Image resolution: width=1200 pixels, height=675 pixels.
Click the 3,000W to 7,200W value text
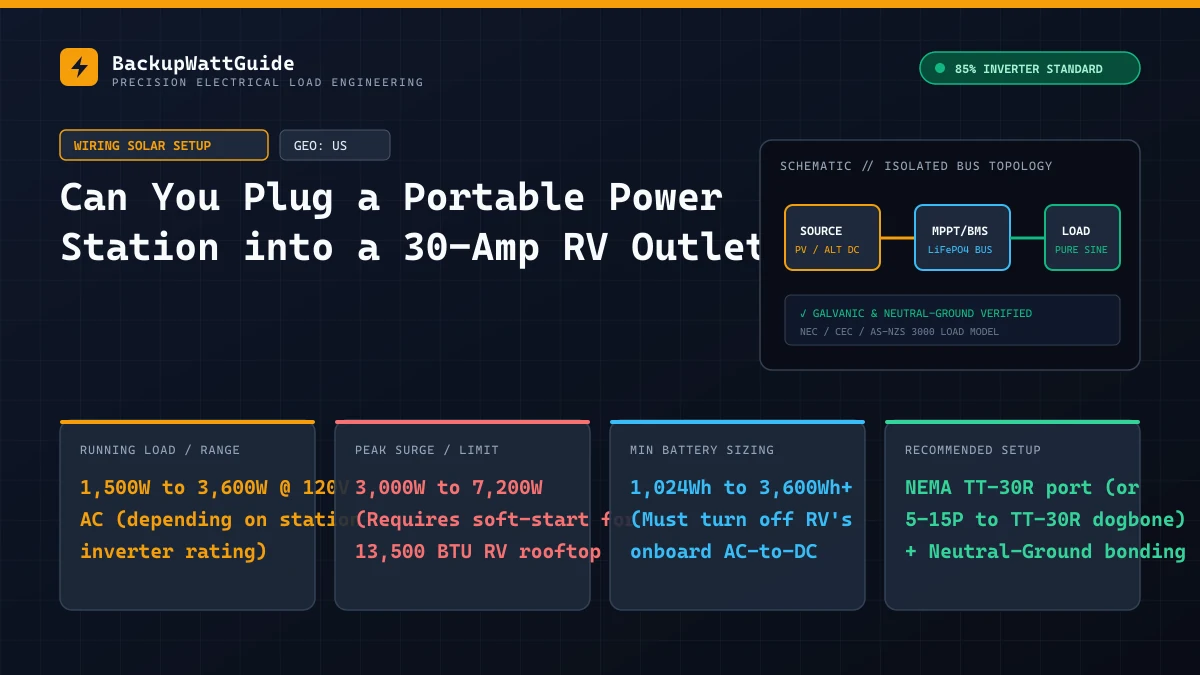(449, 487)
